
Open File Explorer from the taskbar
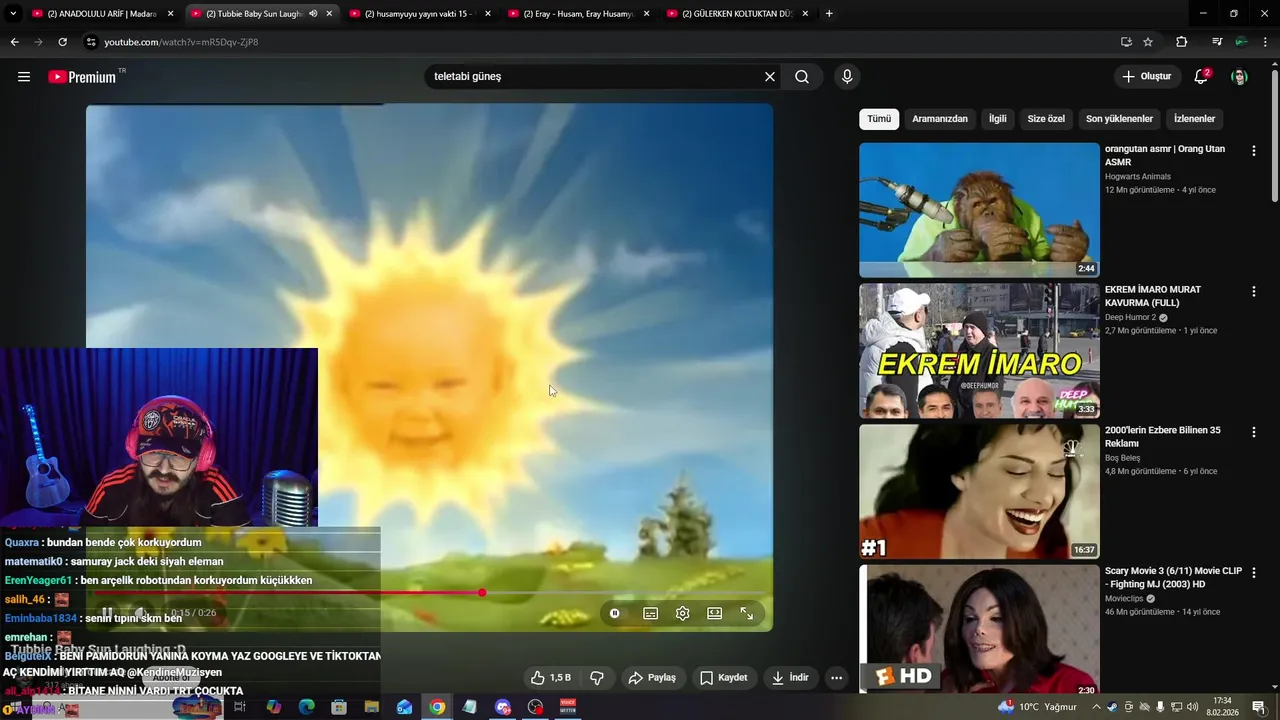click(371, 707)
